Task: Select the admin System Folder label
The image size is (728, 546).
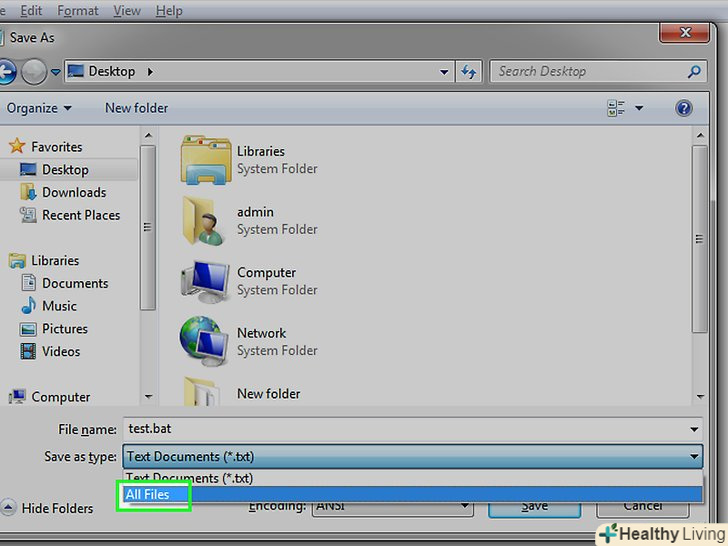Action: tap(277, 221)
